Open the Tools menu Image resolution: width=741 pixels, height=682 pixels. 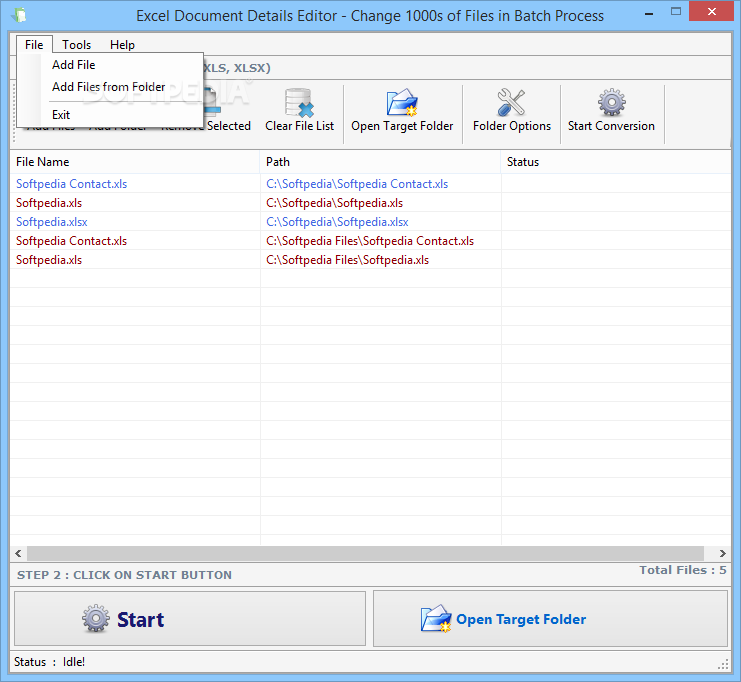pos(77,44)
